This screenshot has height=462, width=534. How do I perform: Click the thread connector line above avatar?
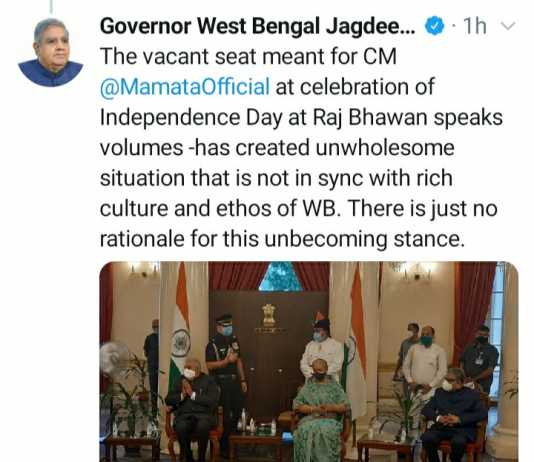(51, 6)
